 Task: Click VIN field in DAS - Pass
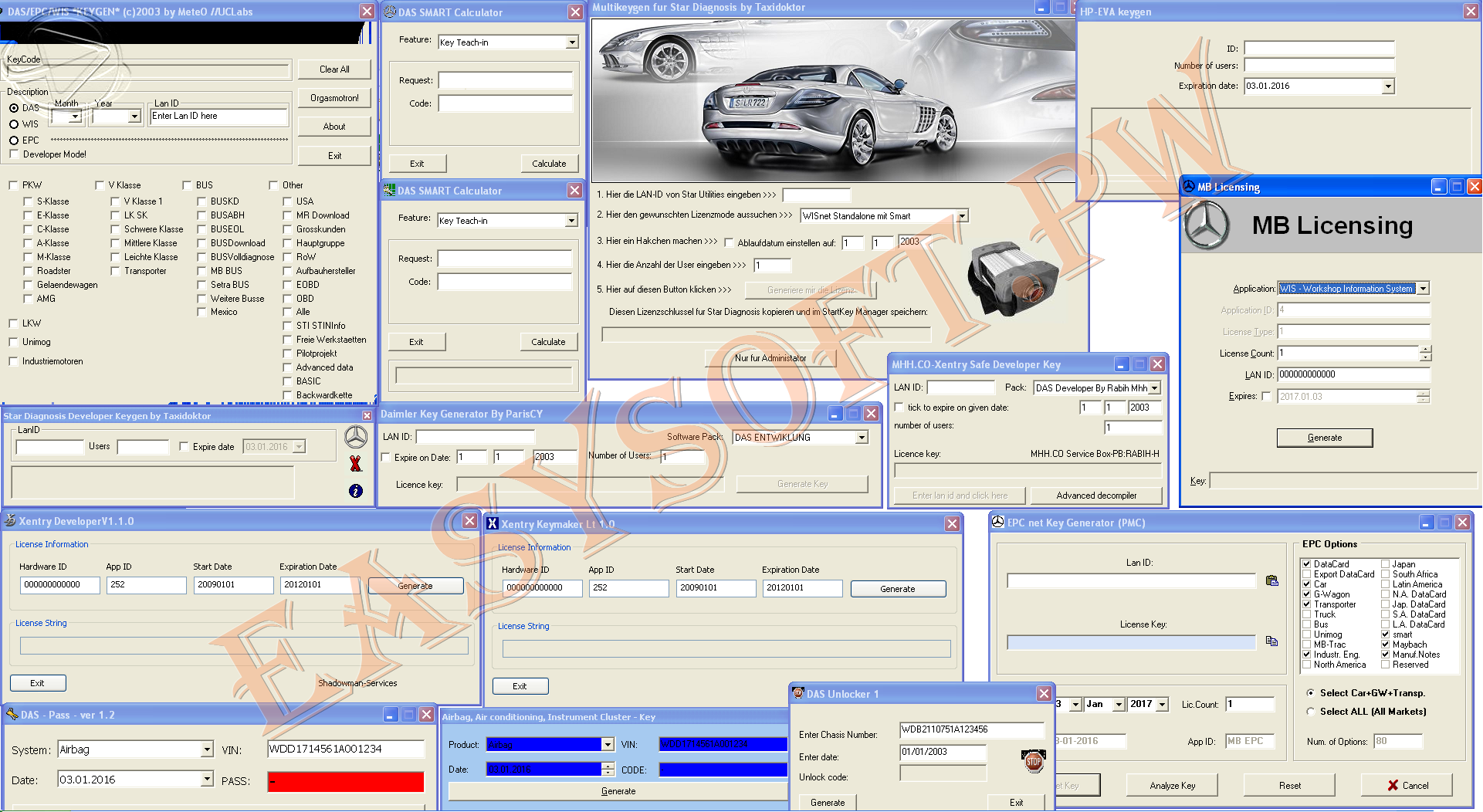pos(346,749)
